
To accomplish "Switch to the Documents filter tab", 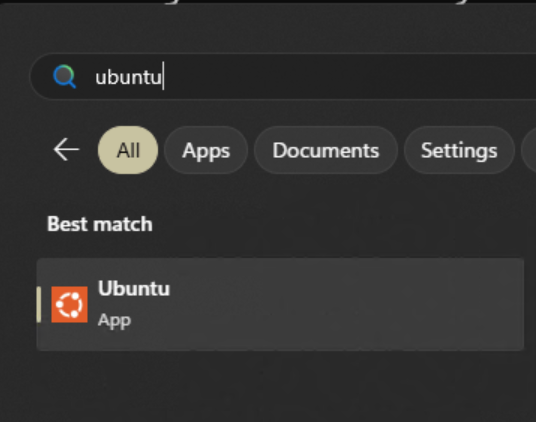I will pyautogui.click(x=326, y=150).
